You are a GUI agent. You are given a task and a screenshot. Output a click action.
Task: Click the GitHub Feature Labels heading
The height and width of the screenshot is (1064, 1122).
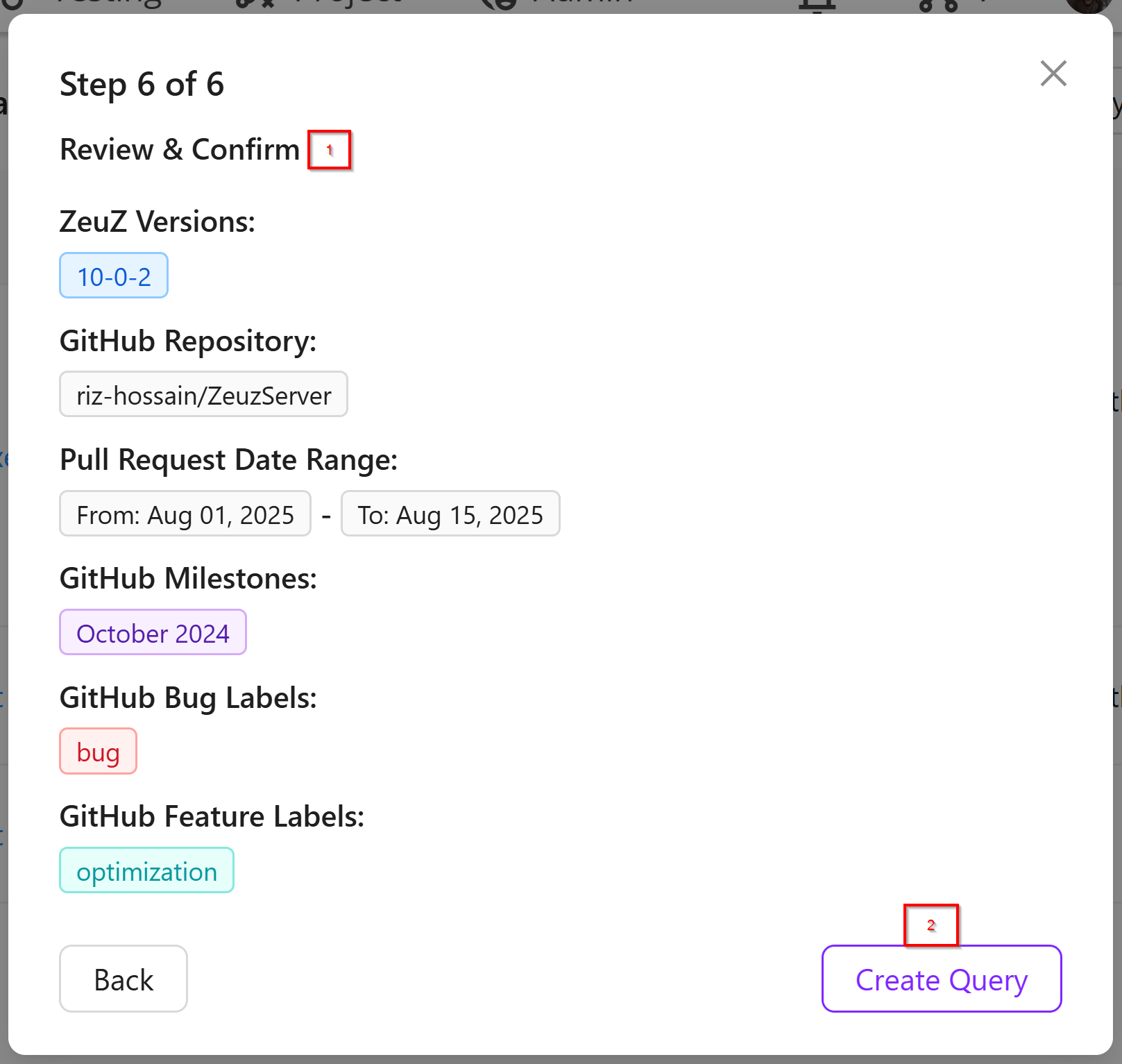pos(212,816)
